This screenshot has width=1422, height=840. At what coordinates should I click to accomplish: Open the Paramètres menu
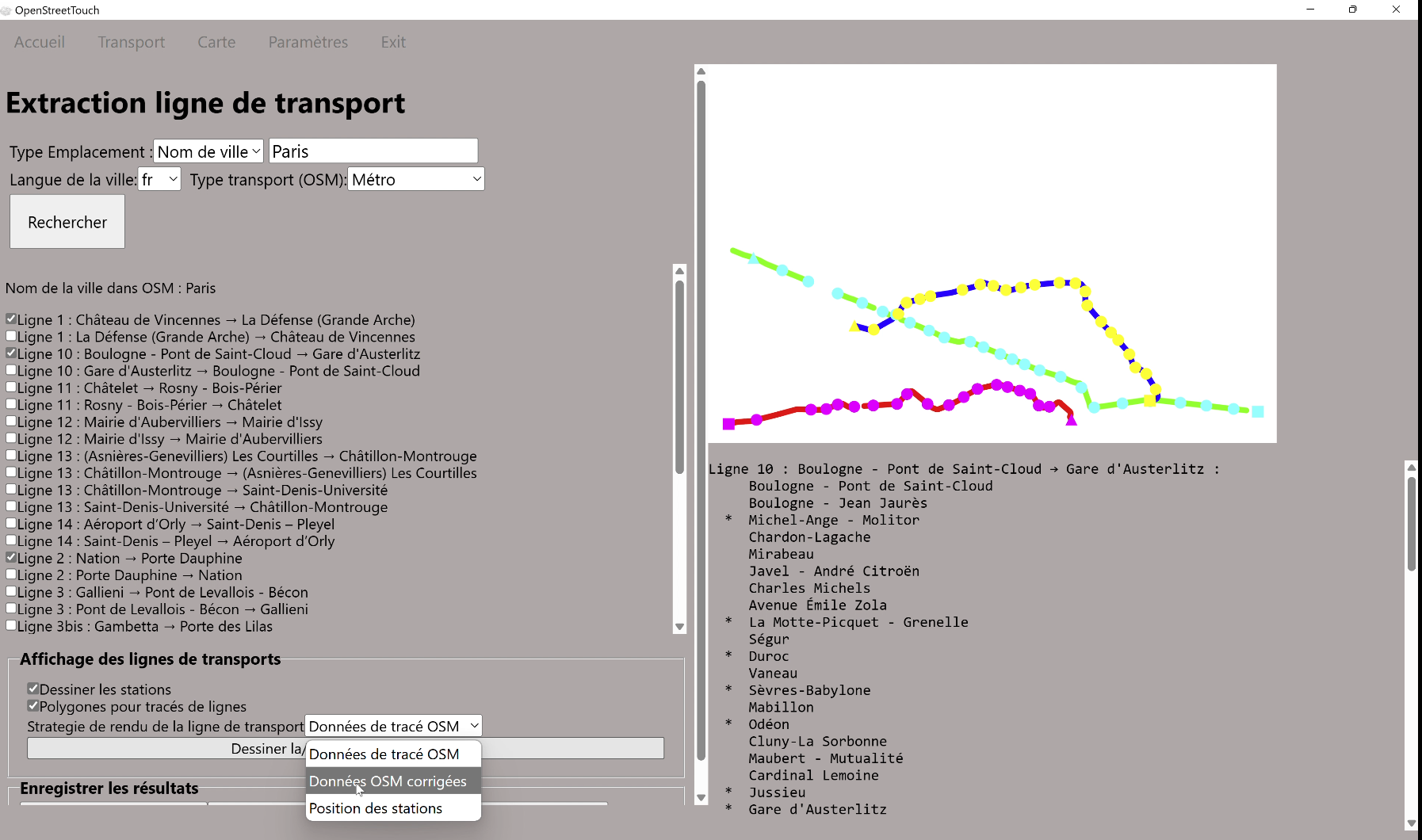coord(308,42)
